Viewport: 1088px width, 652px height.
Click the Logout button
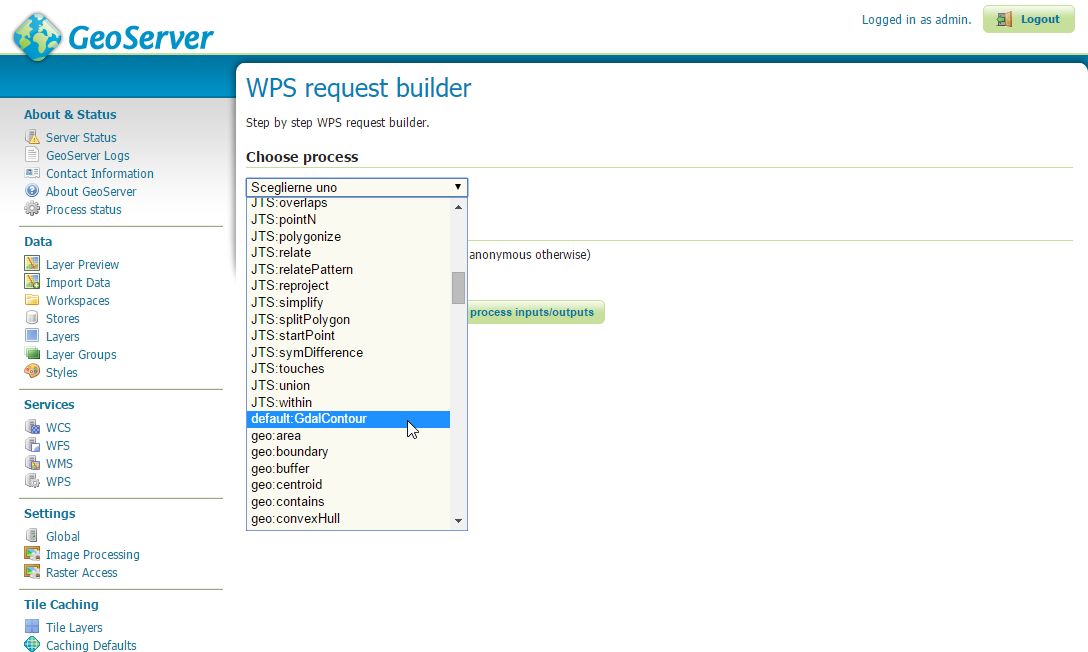[x=1029, y=19]
